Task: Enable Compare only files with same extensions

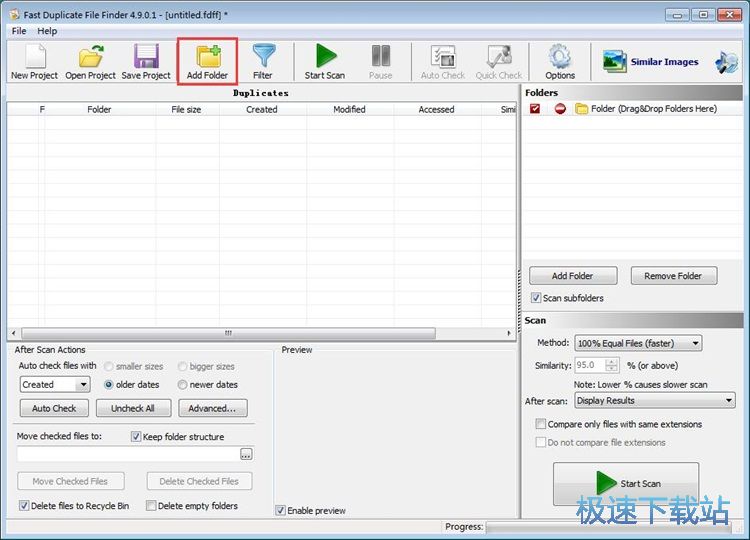Action: pos(541,424)
